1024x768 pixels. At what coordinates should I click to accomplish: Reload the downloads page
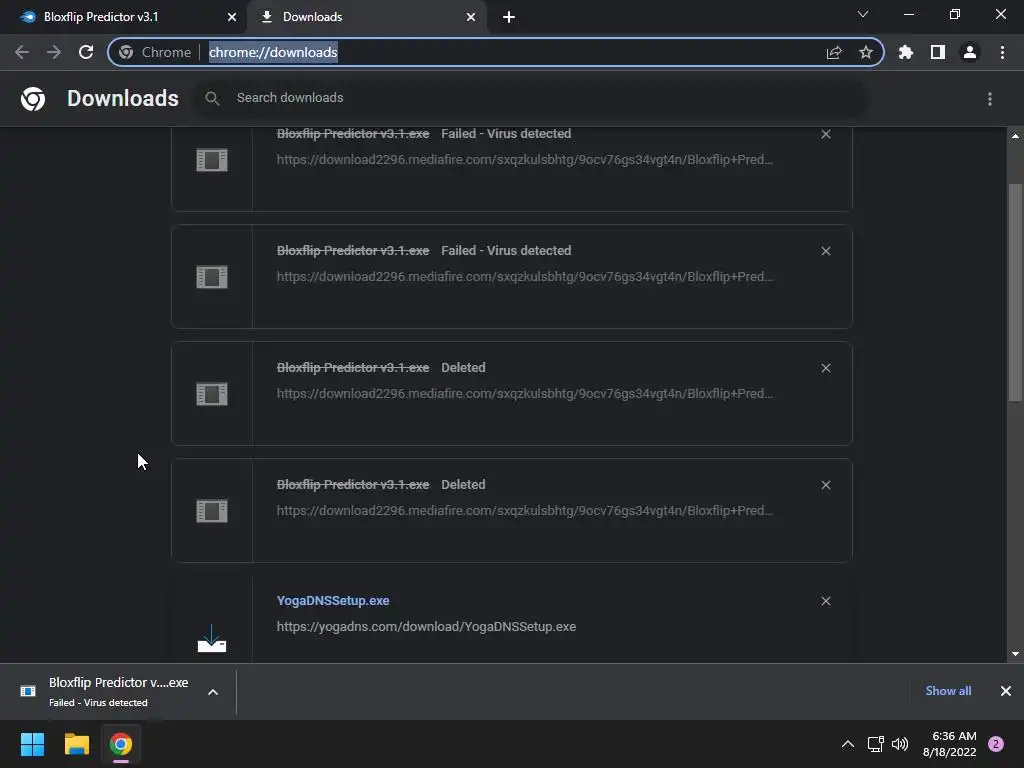click(86, 52)
